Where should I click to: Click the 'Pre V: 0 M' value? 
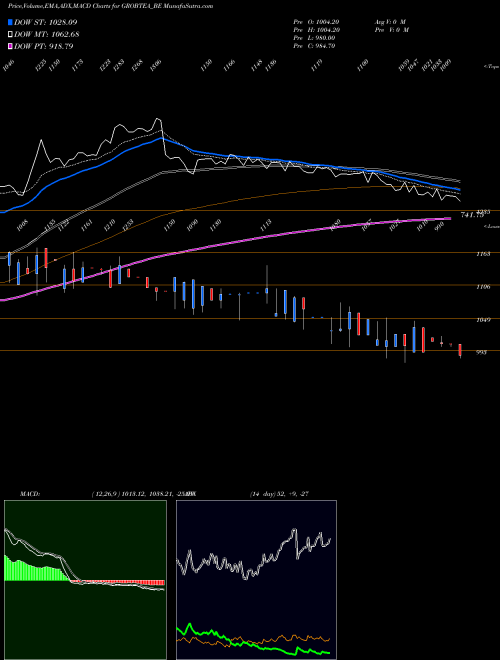click(x=393, y=30)
